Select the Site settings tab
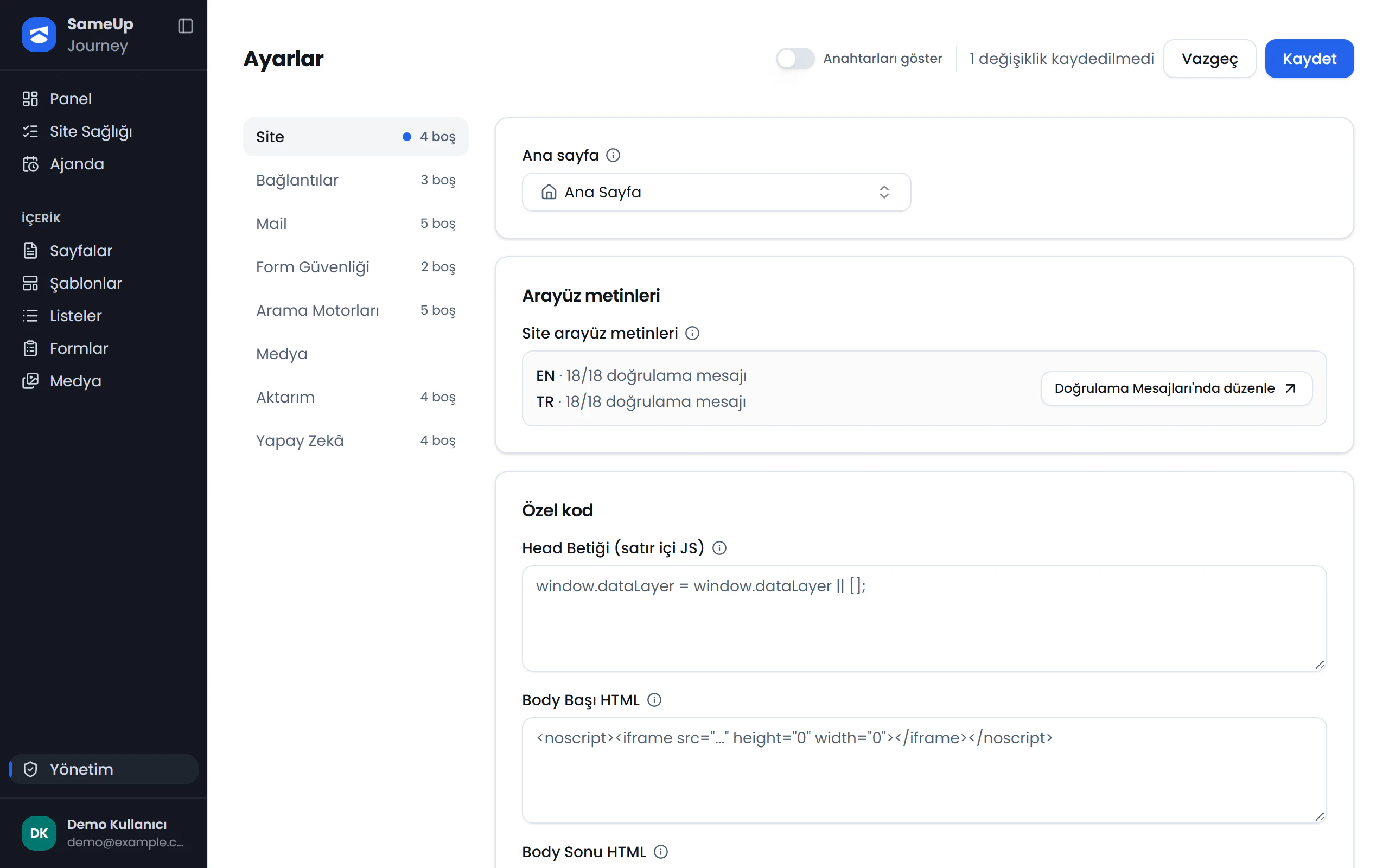 (355, 137)
